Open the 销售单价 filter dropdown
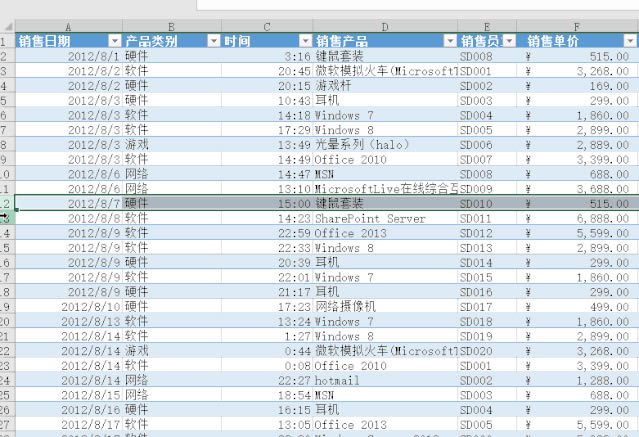Screen dimensions: 639x437 tap(630, 41)
